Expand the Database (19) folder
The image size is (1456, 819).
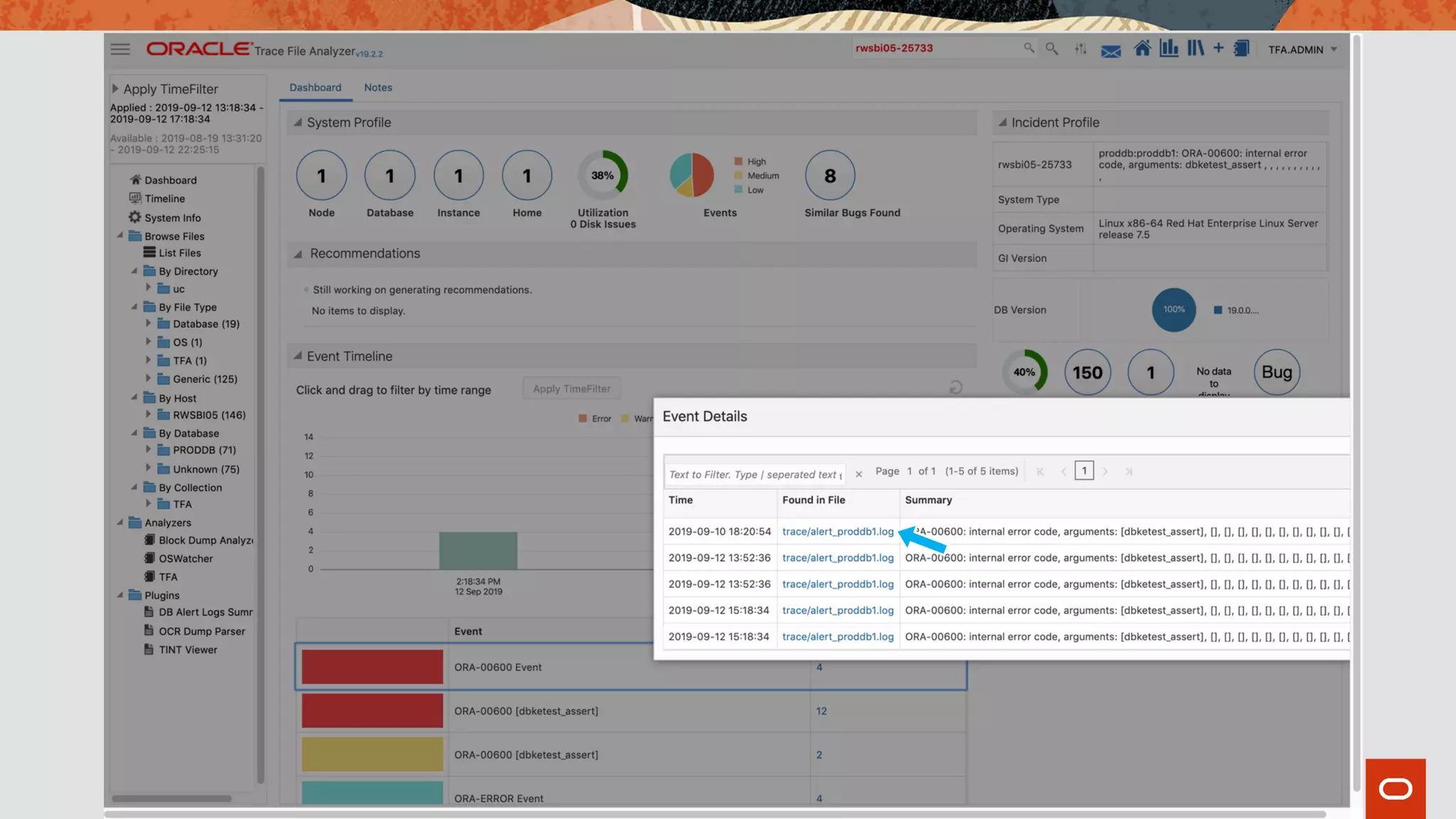149,323
